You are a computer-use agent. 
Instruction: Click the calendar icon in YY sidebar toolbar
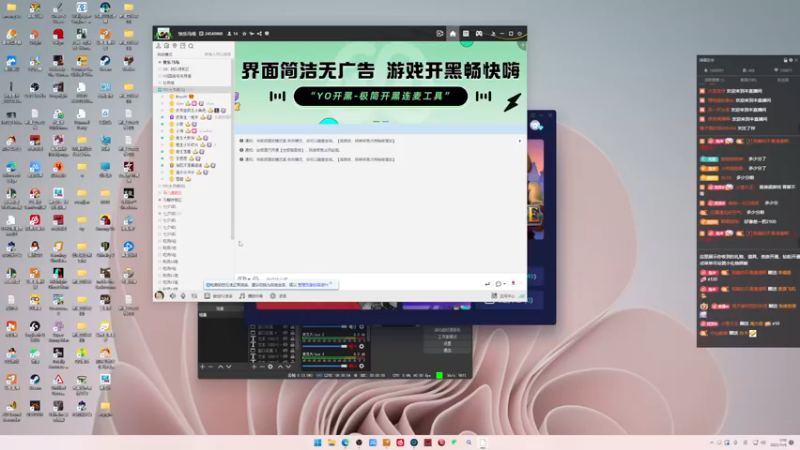click(183, 46)
